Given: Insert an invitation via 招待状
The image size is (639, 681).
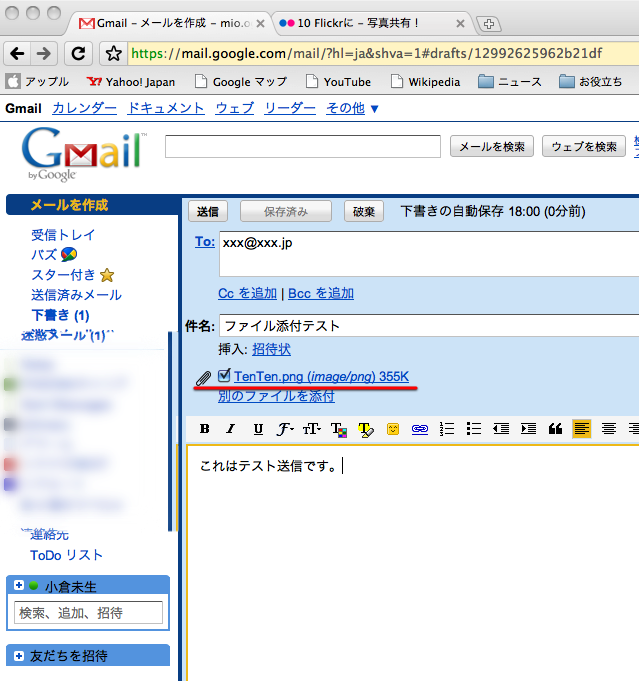Looking at the screenshot, I should pyautogui.click(x=271, y=349).
